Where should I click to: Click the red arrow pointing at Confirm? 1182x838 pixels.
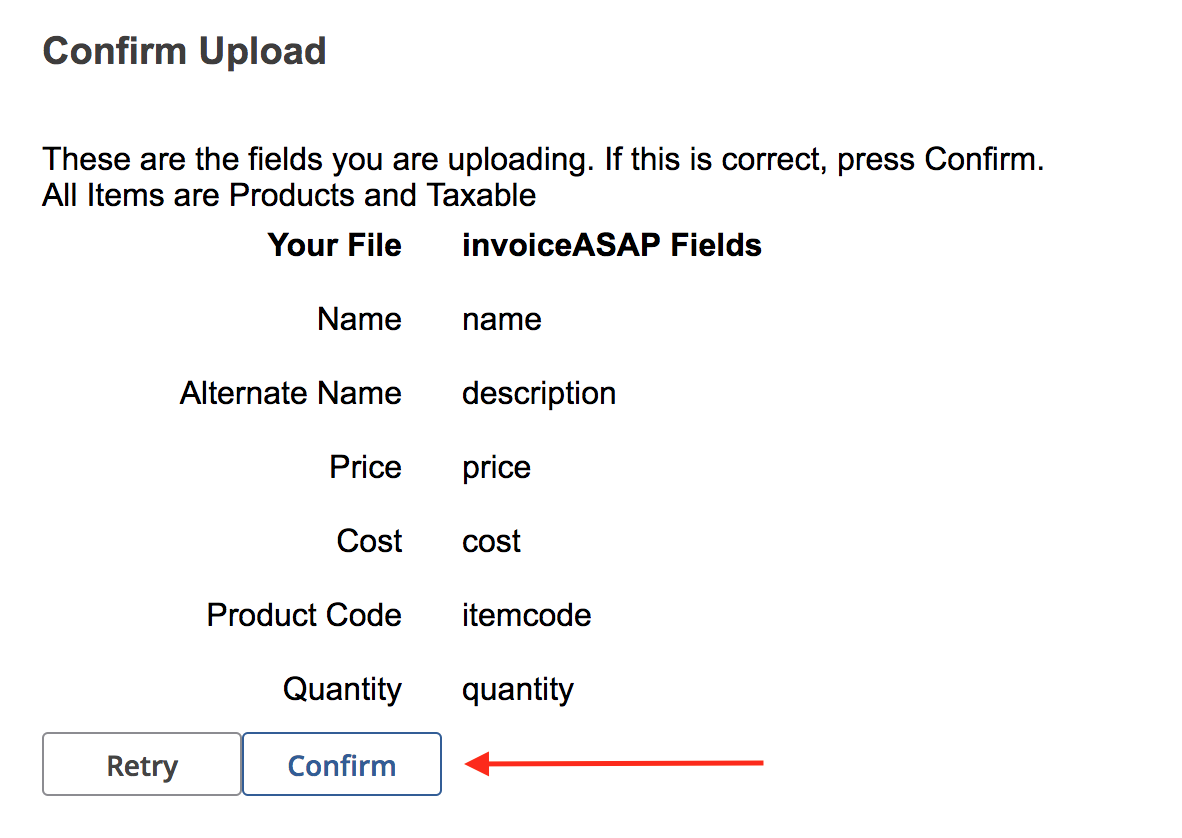(615, 765)
